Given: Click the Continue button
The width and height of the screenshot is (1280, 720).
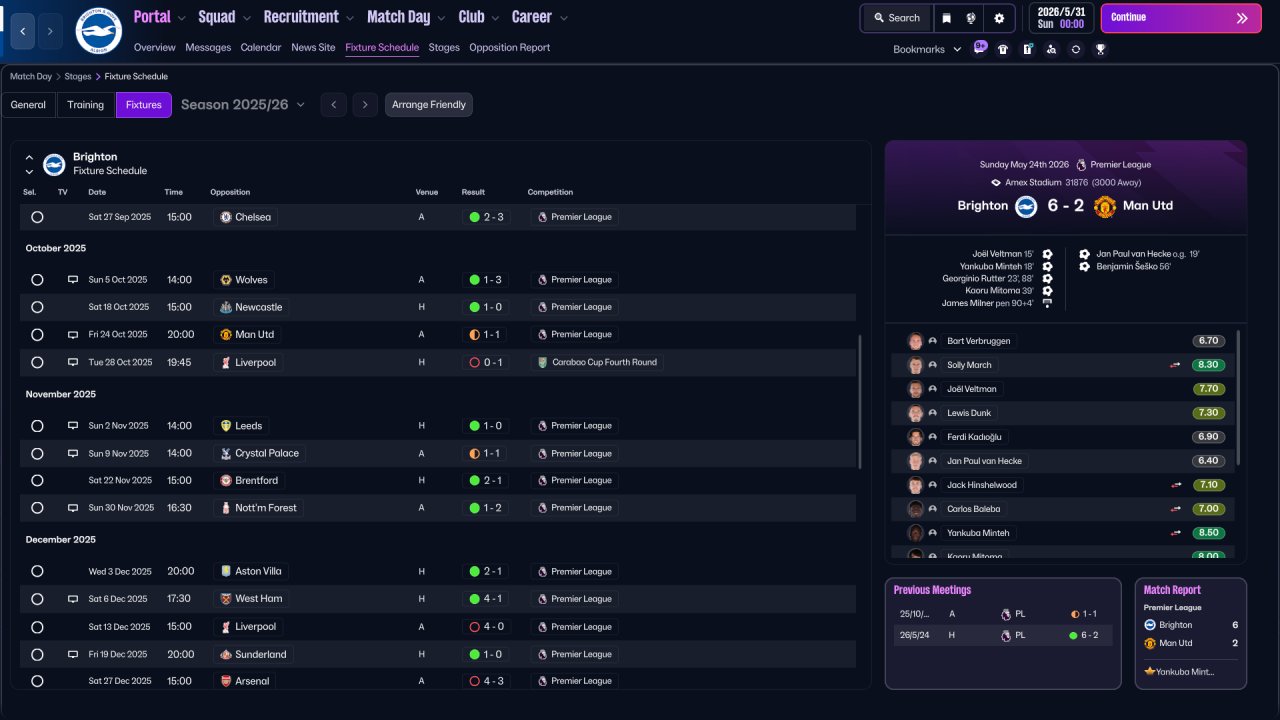Looking at the screenshot, I should tap(1181, 18).
